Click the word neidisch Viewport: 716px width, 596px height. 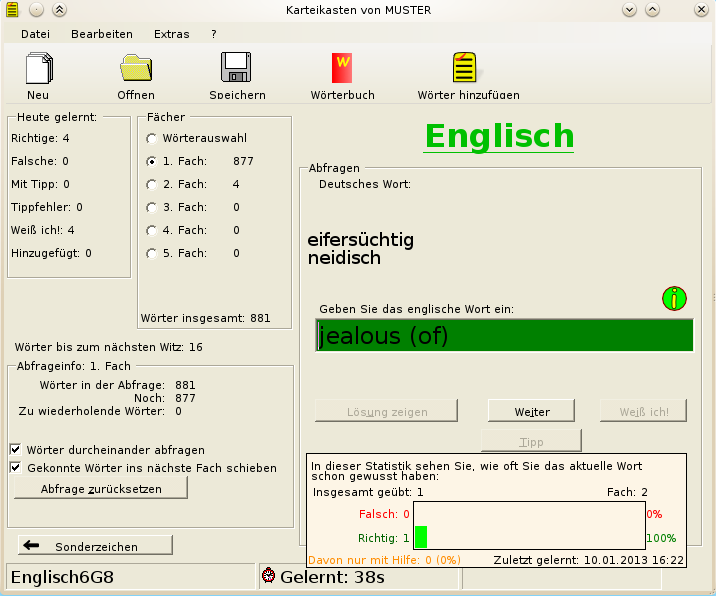coord(344,258)
